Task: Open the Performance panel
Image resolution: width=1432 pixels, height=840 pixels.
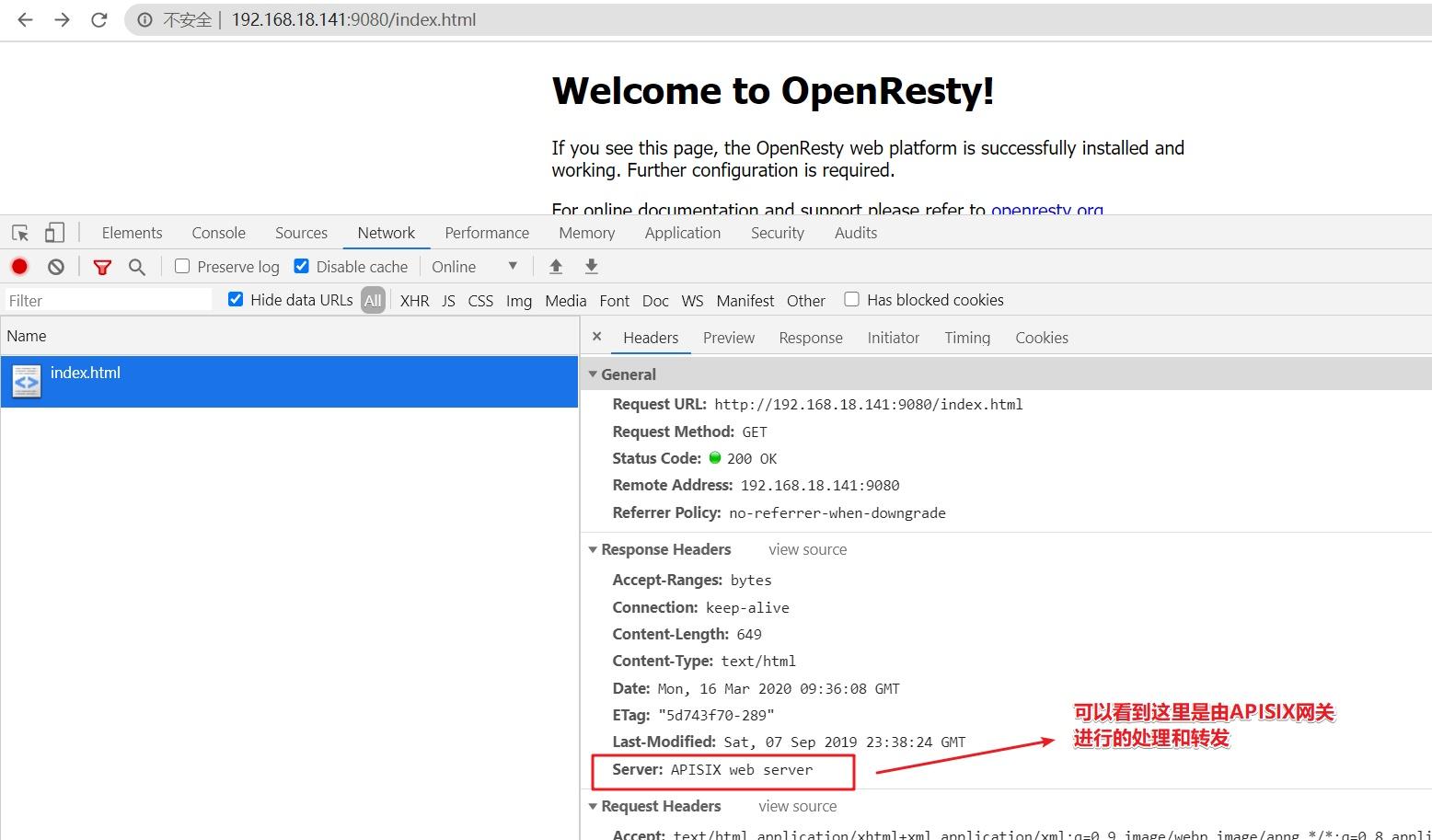Action: click(487, 233)
